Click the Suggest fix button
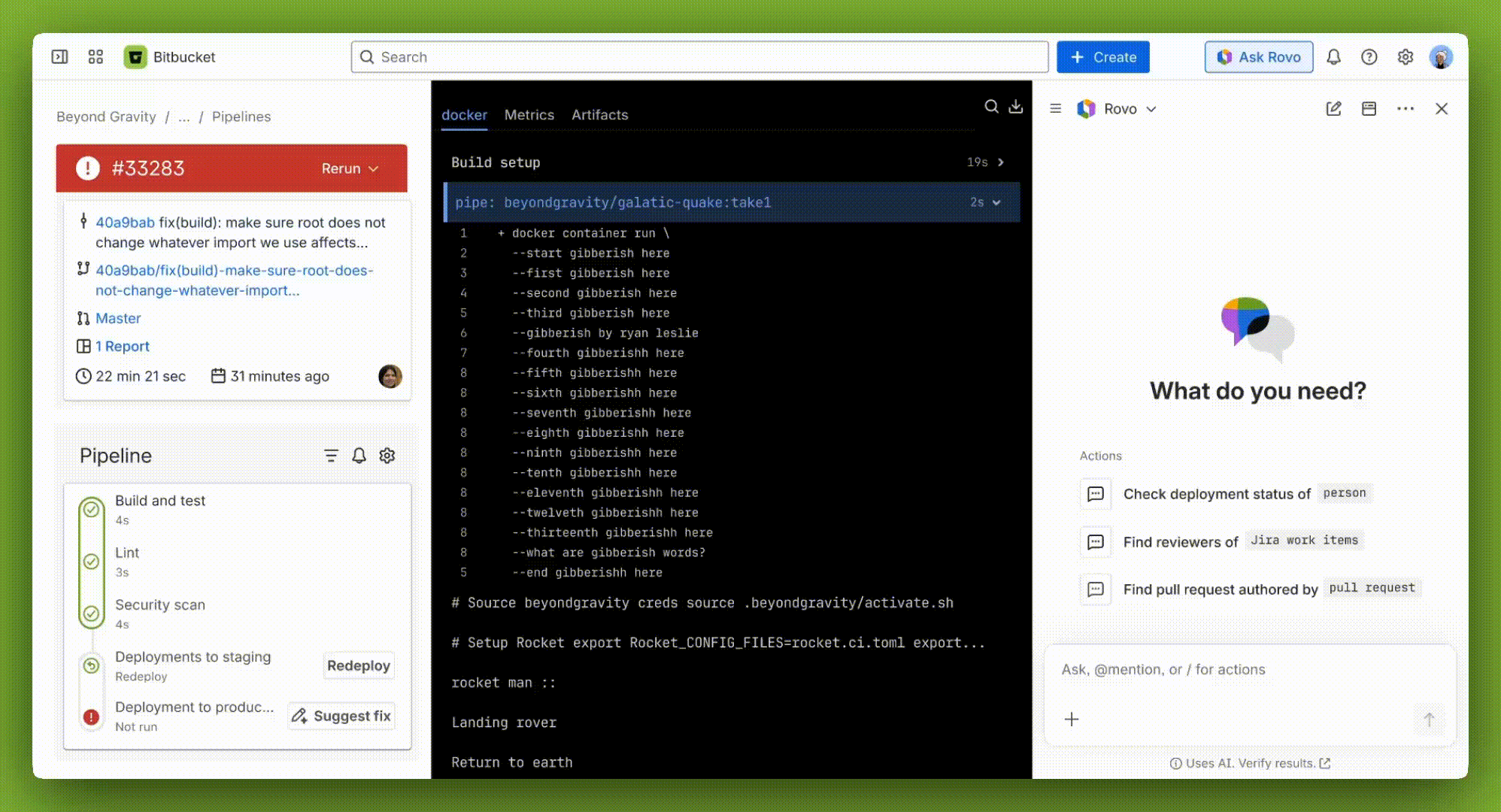This screenshot has width=1501, height=812. point(342,717)
